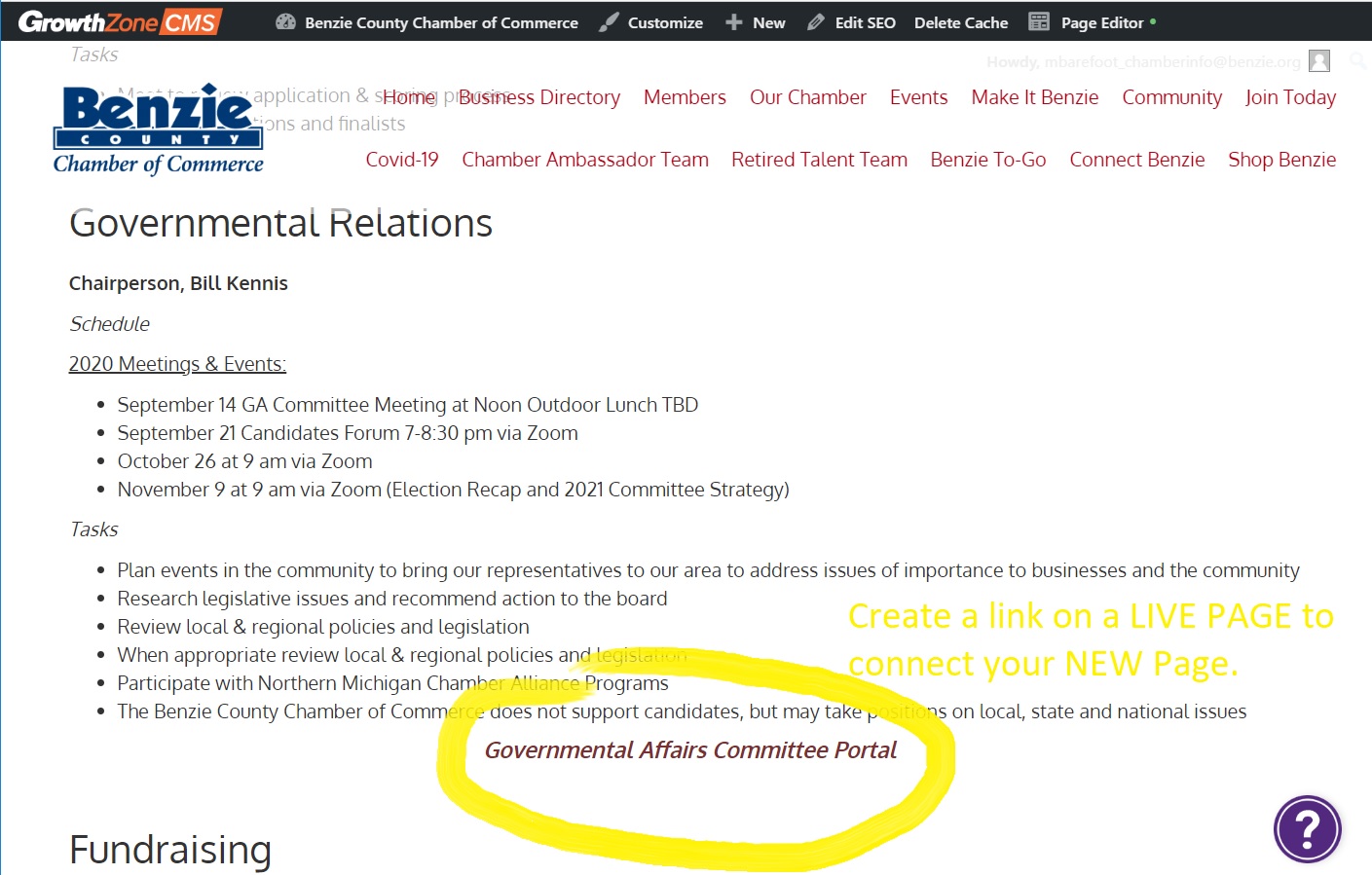
Task: Click the GrowthZone CMS logo
Action: tap(120, 21)
